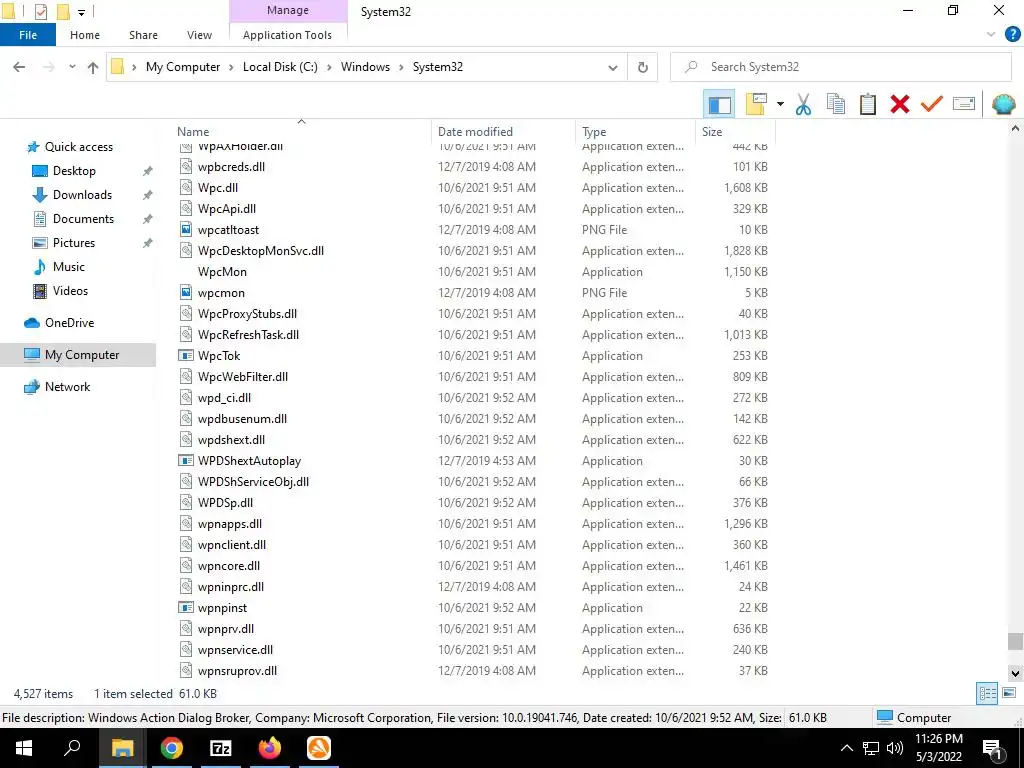Screen dimensions: 1024x768
Task: Go back with the Back arrow
Action: (19, 67)
